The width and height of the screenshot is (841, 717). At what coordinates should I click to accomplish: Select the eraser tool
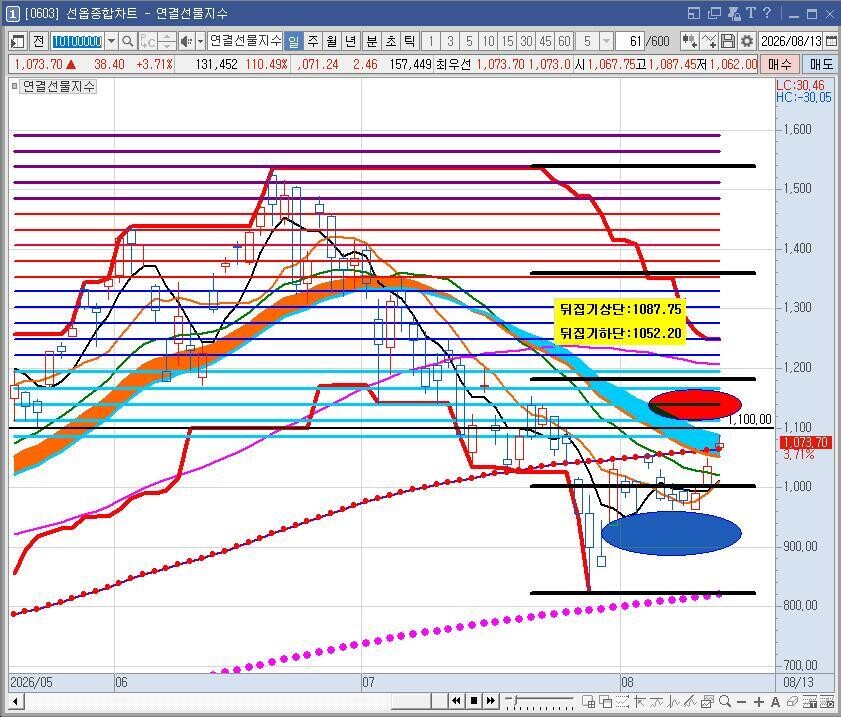(792, 701)
